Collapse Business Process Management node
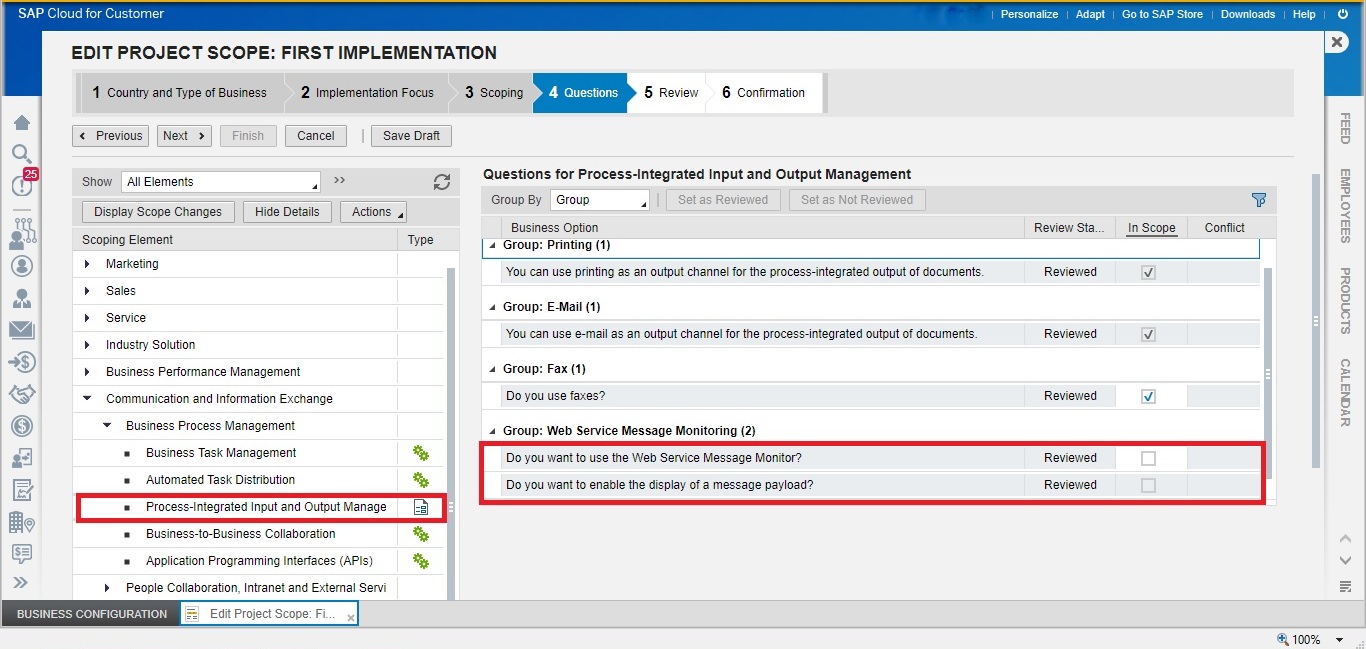The height and width of the screenshot is (649, 1366). tap(107, 426)
